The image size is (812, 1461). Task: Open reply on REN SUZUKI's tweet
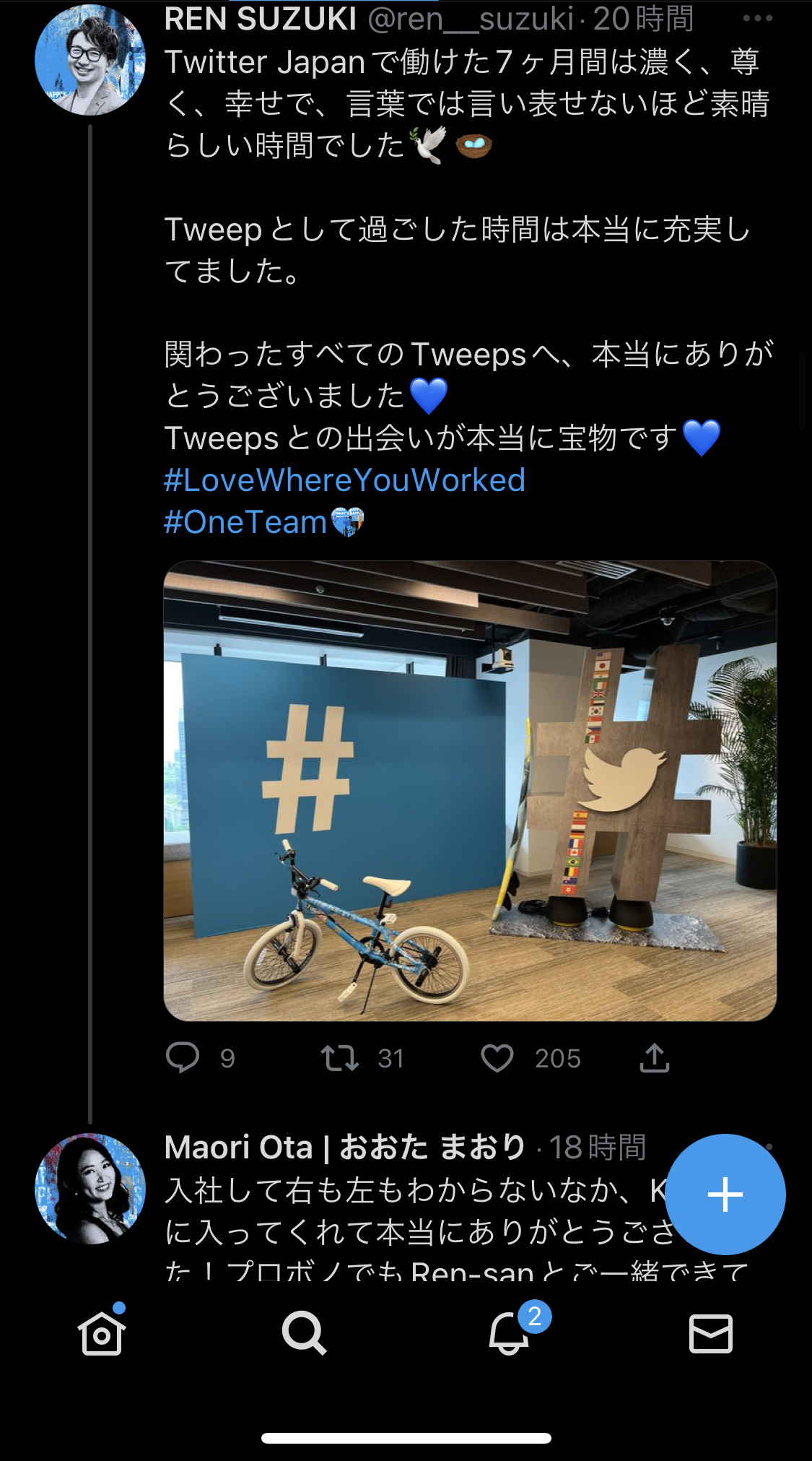tap(183, 1058)
